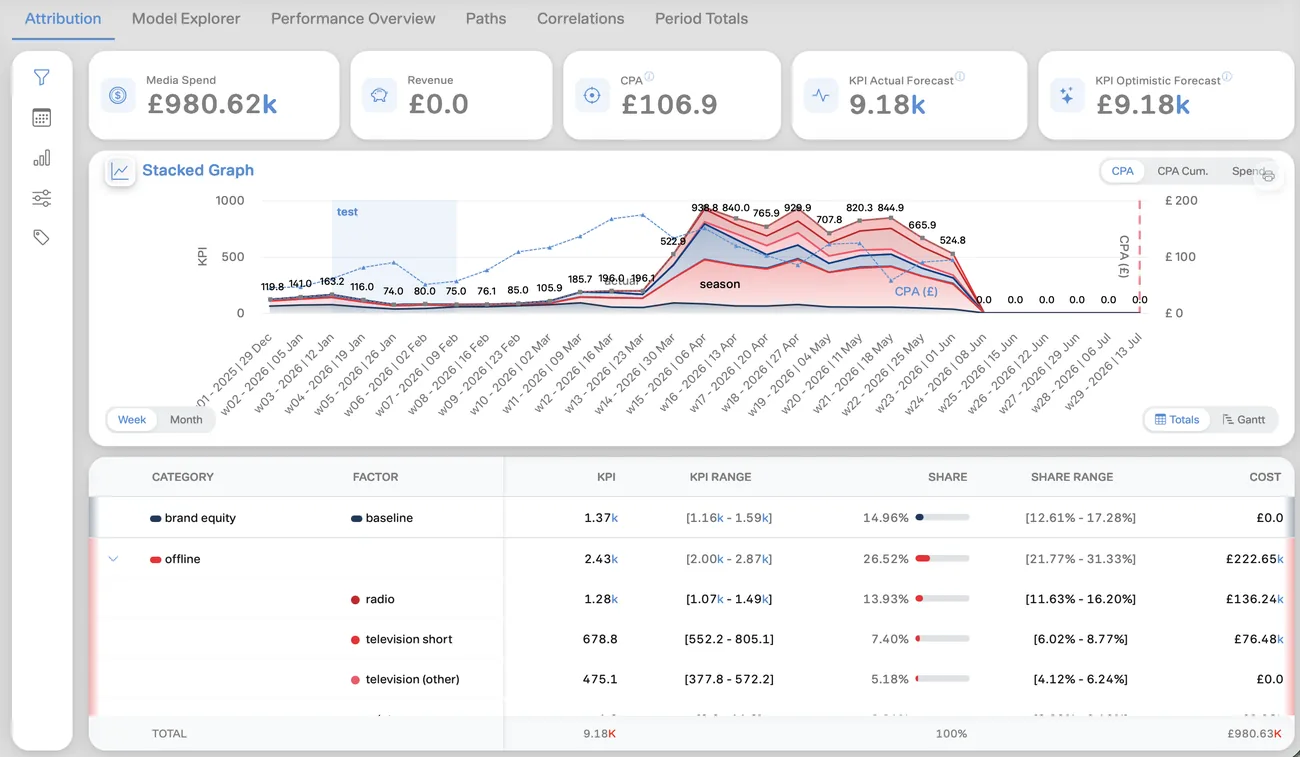1300x757 pixels.
Task: Click the offline category color marker
Action: (155, 560)
